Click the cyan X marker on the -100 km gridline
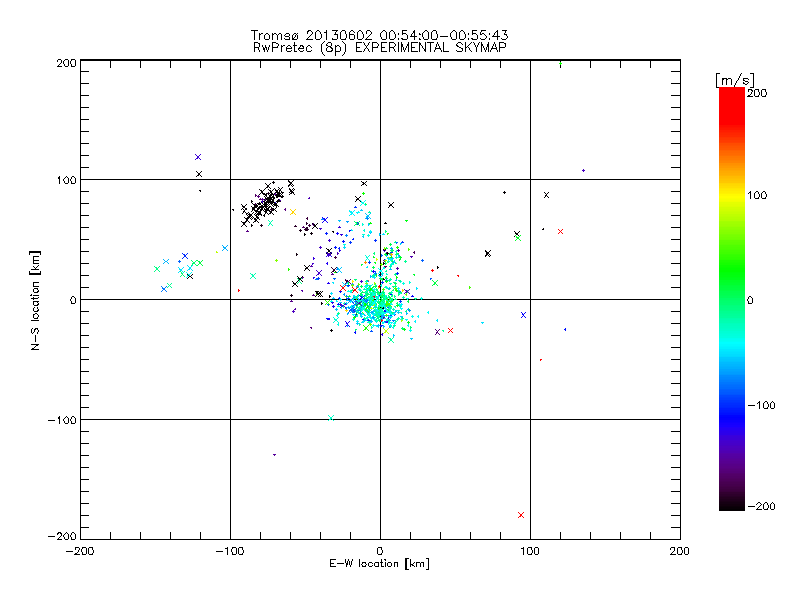 [331, 418]
